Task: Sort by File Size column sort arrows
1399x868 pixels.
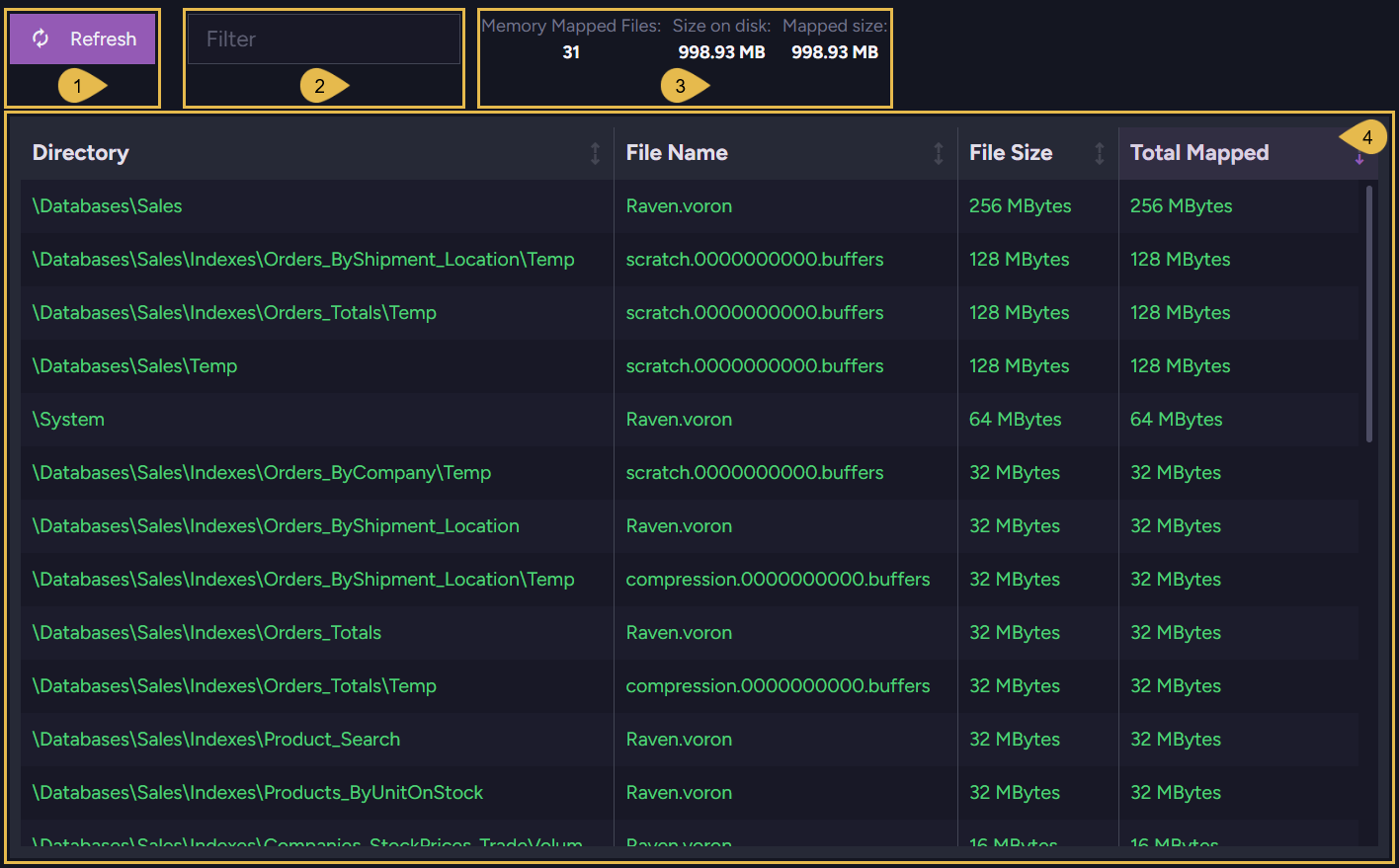Action: [1100, 153]
